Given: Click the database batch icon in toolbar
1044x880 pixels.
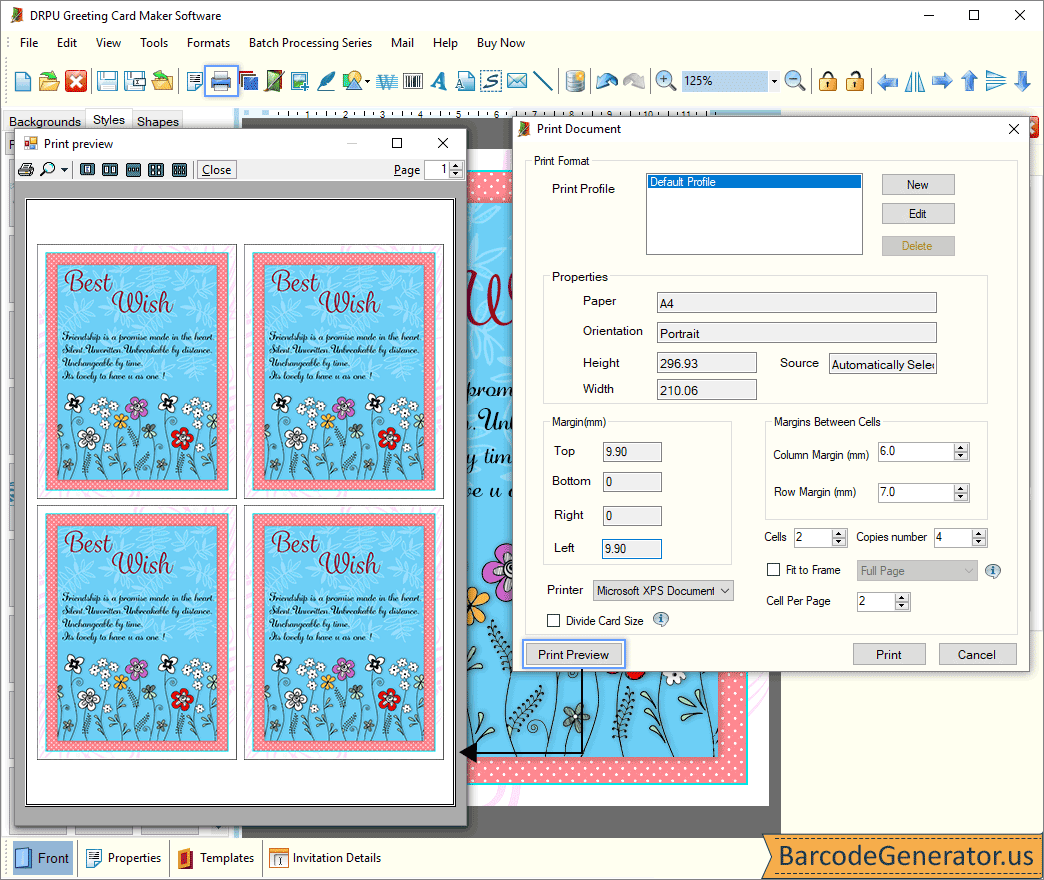Looking at the screenshot, I should point(575,81).
